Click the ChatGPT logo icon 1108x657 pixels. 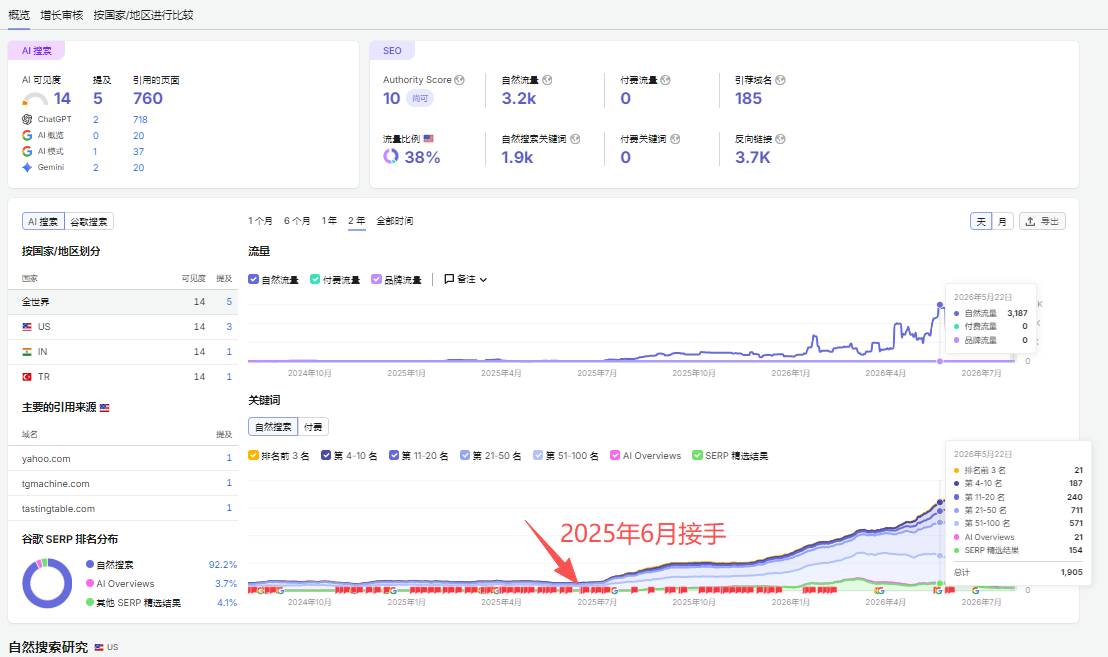click(27, 119)
